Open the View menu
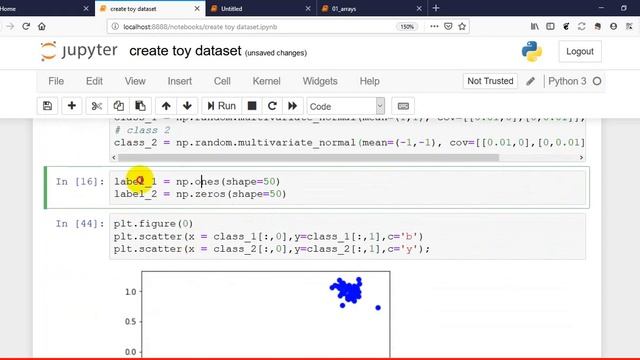The width and height of the screenshot is (640, 360). pyautogui.click(x=135, y=81)
